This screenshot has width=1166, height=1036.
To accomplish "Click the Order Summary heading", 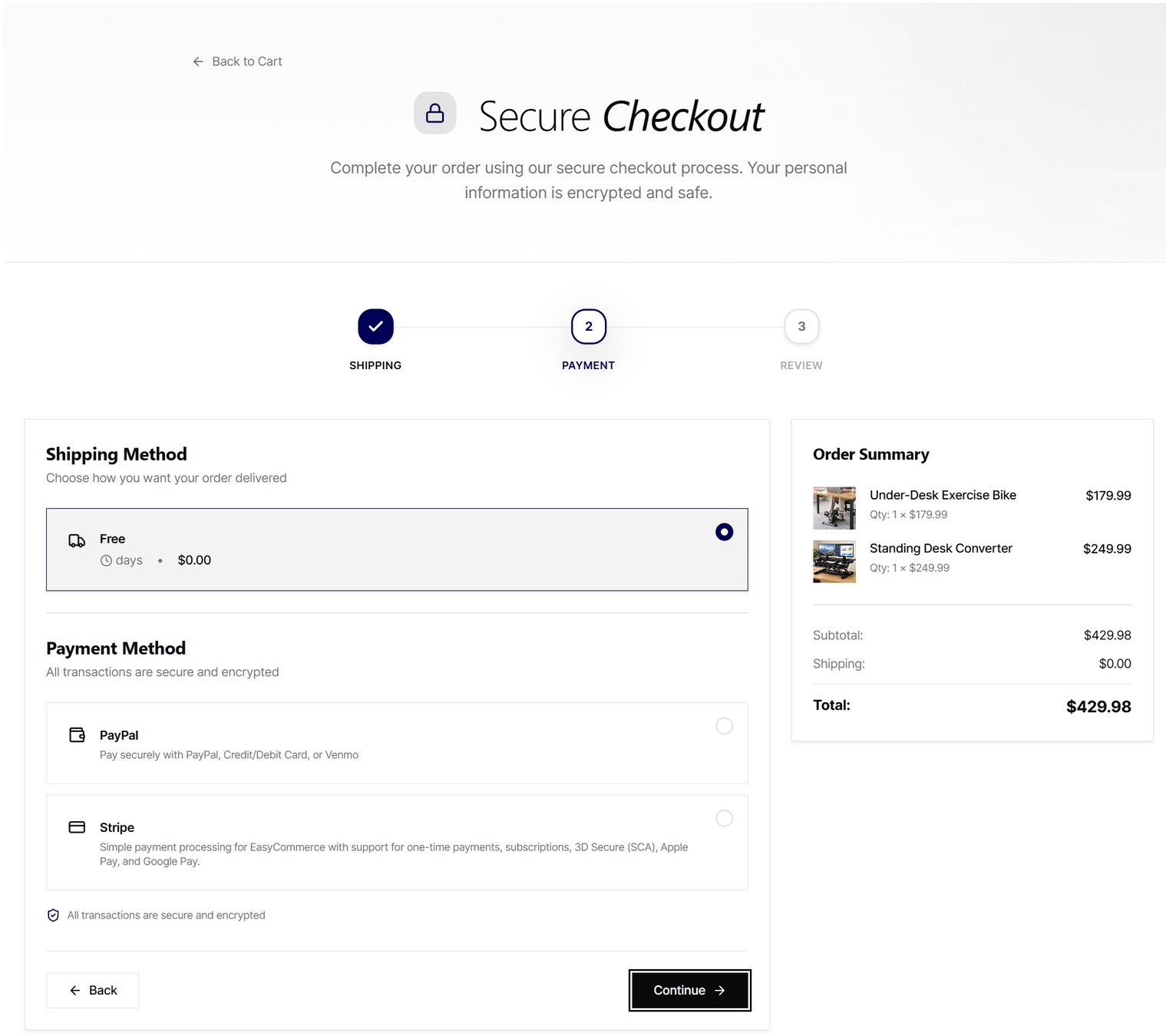I will (x=871, y=454).
